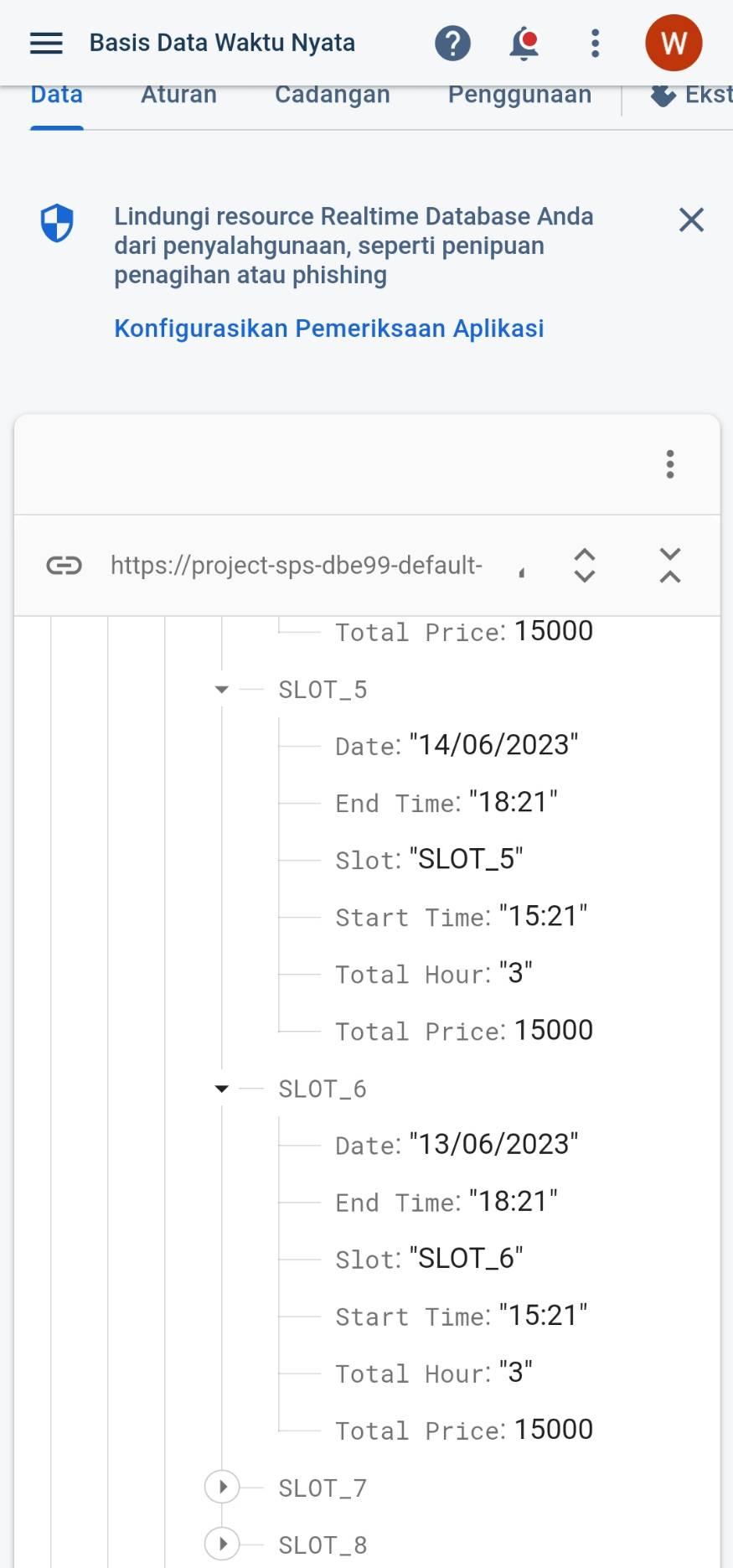Dismiss the App Check protection banner
Viewport: 733px width, 1568px height.
(691, 220)
